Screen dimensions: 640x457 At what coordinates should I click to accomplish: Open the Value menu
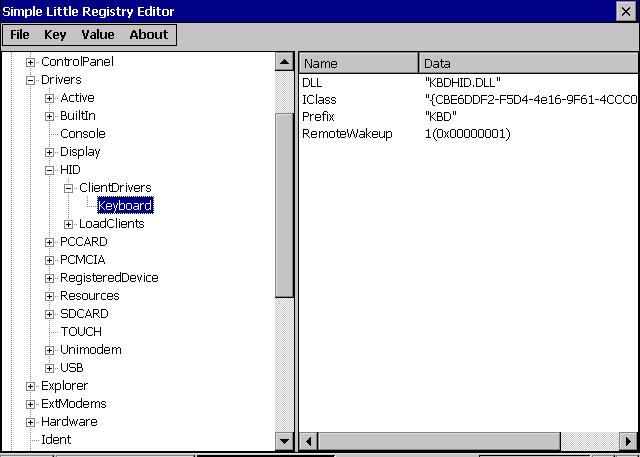pos(98,35)
